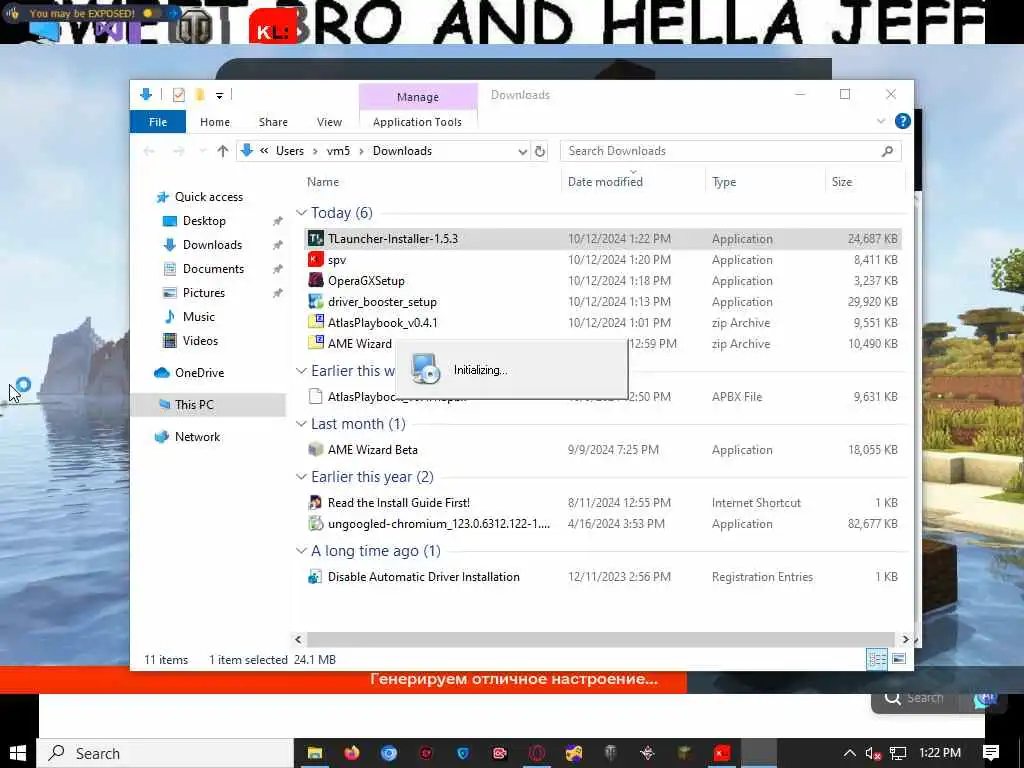Select the OperaGXSetup file
The image size is (1024, 768).
[x=603, y=281]
